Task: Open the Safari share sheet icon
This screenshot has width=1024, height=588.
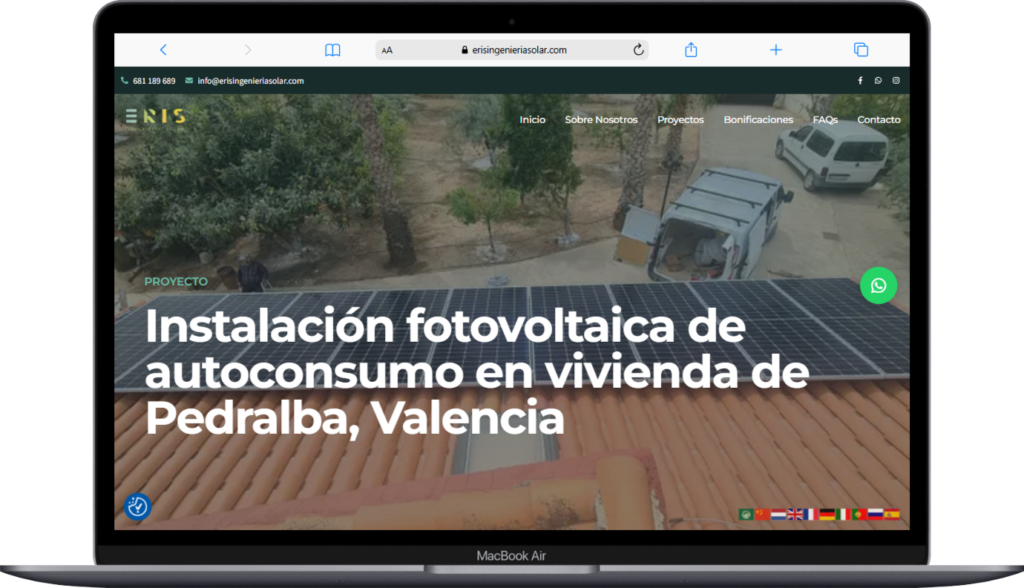Action: (691, 50)
